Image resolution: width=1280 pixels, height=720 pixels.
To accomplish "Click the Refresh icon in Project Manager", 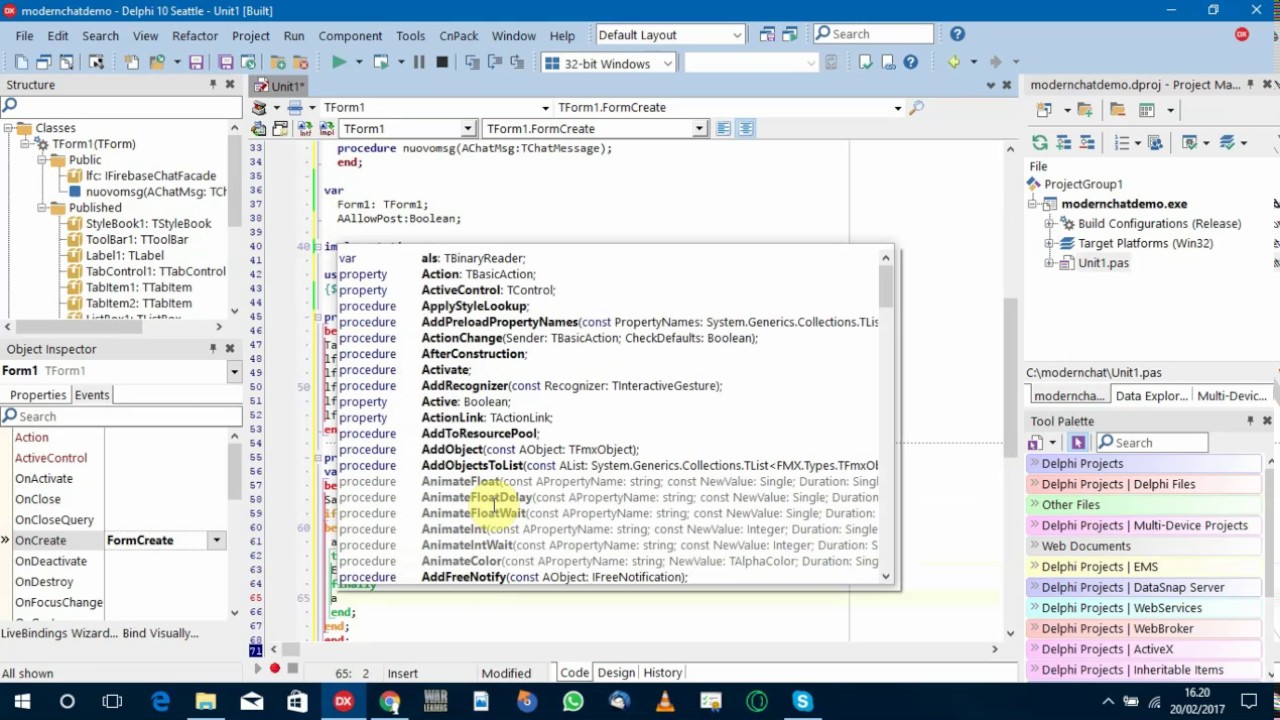I will coord(1040,143).
